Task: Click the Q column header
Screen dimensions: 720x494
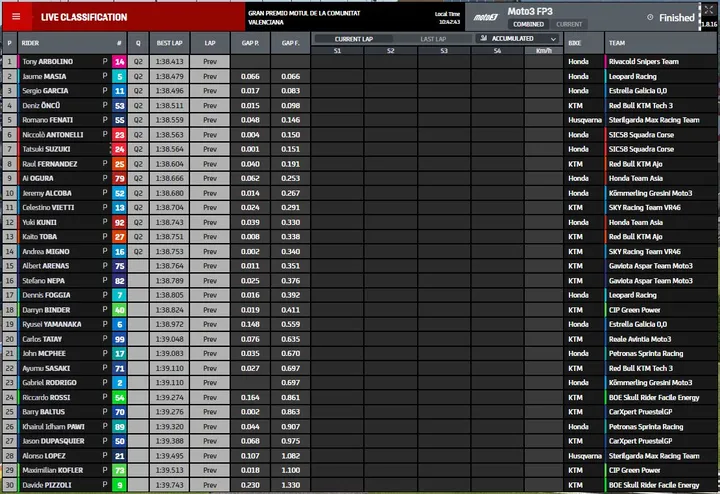Action: click(138, 43)
